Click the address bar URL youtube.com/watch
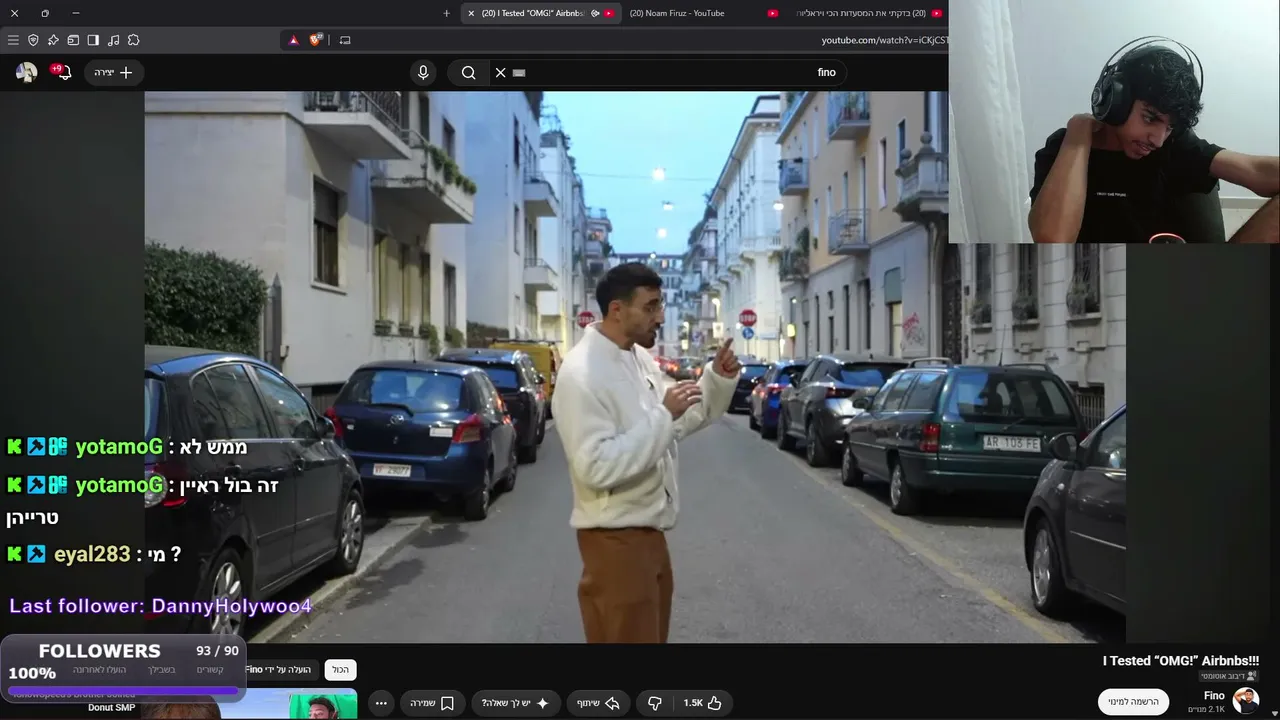This screenshot has width=1280, height=720. (884, 40)
